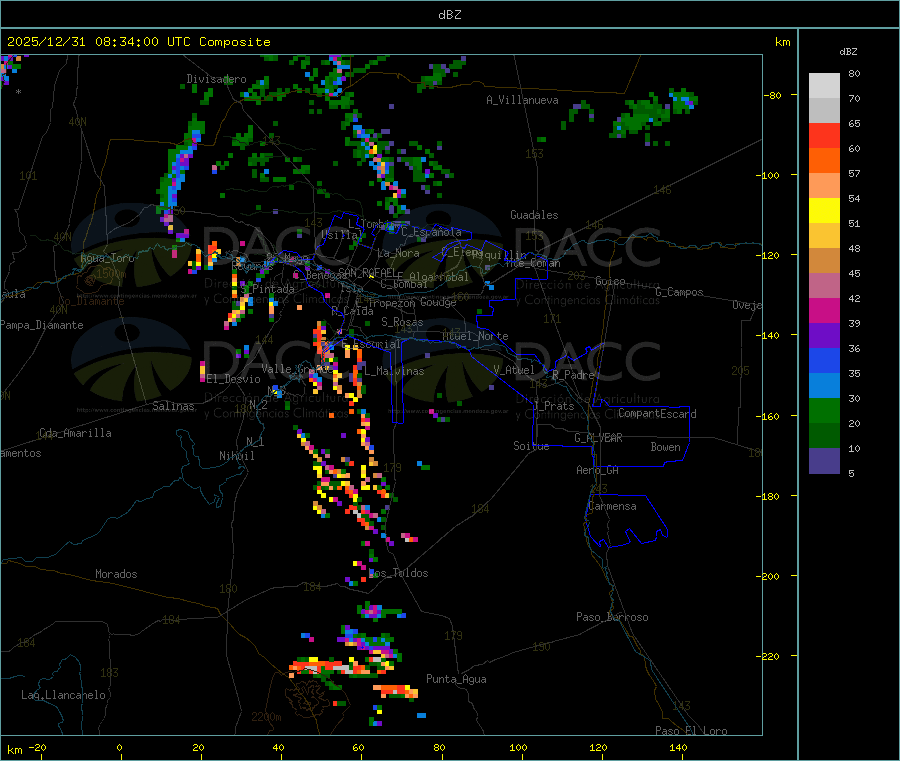900x761 pixels.
Task: Click the El_Desvio label
Action: (x=234, y=379)
